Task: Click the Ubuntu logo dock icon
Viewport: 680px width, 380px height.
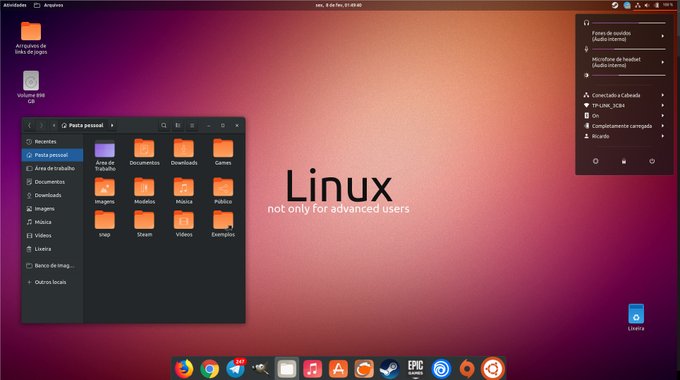Action: (x=493, y=369)
